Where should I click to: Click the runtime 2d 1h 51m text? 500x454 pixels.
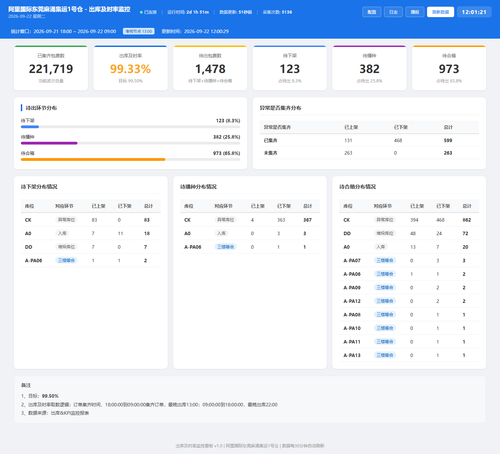pyautogui.click(x=198, y=12)
